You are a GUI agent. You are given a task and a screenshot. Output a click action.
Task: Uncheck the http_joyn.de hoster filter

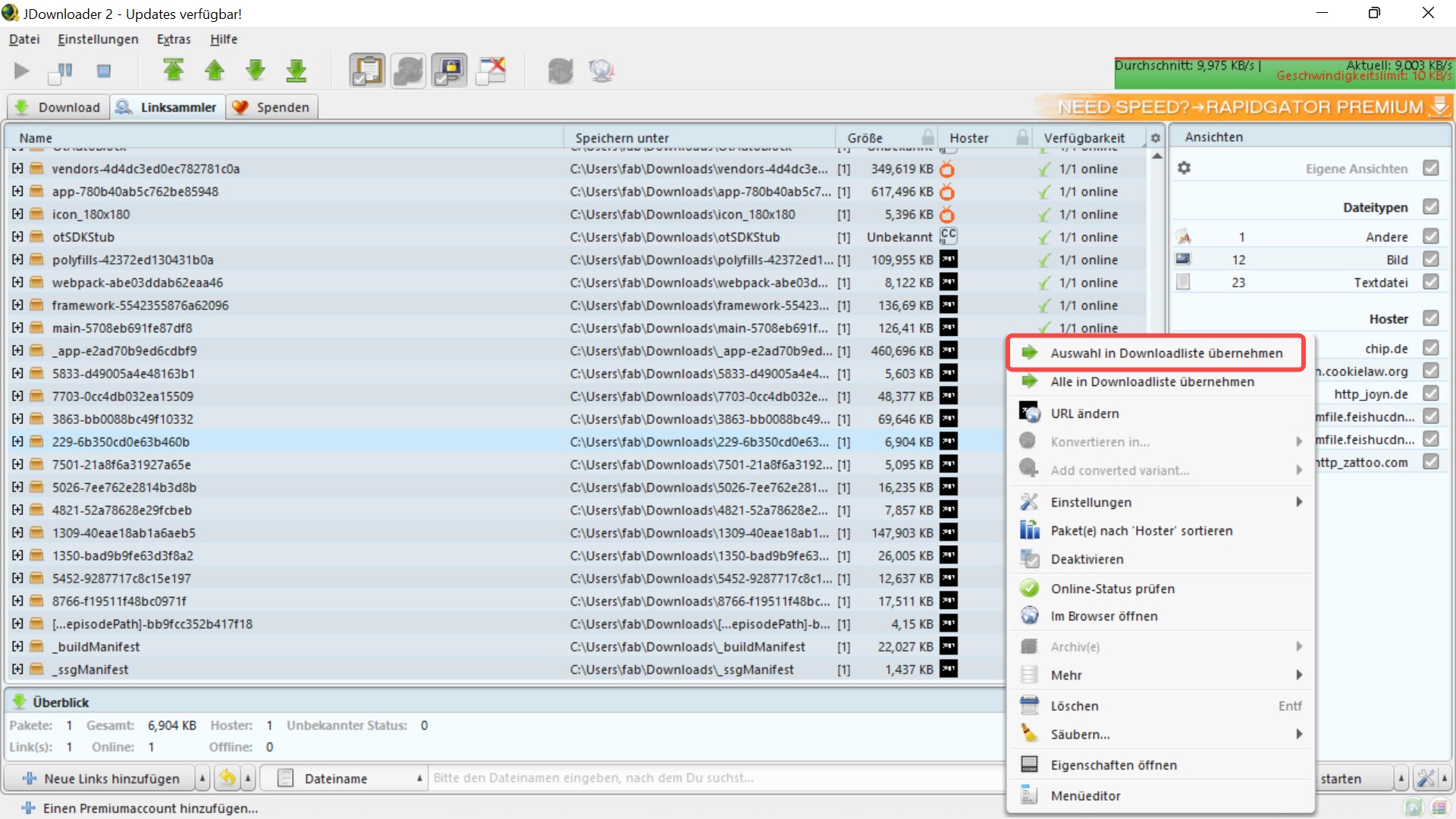[1431, 394]
